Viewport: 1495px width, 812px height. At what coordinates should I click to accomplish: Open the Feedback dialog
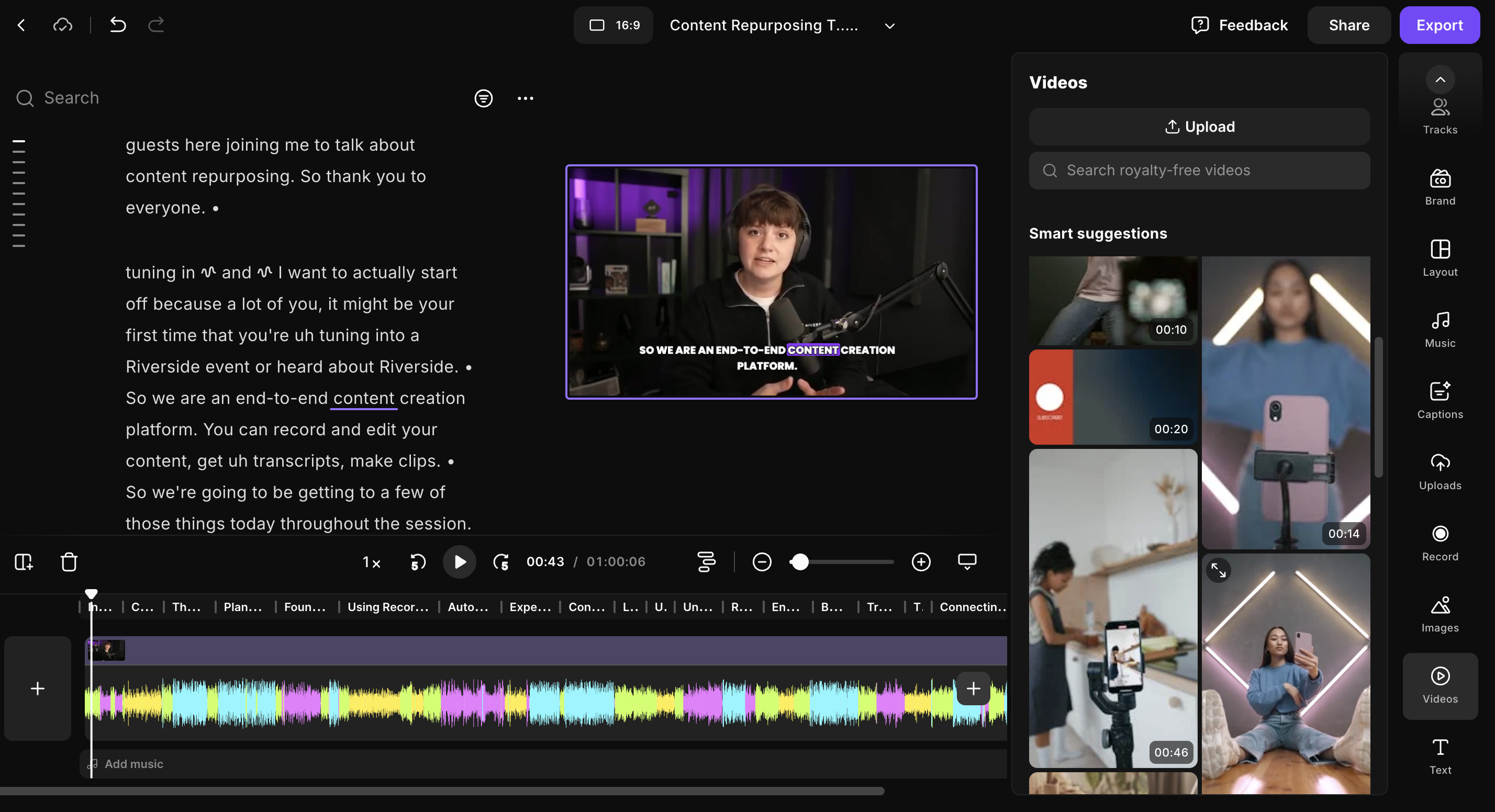1239,25
